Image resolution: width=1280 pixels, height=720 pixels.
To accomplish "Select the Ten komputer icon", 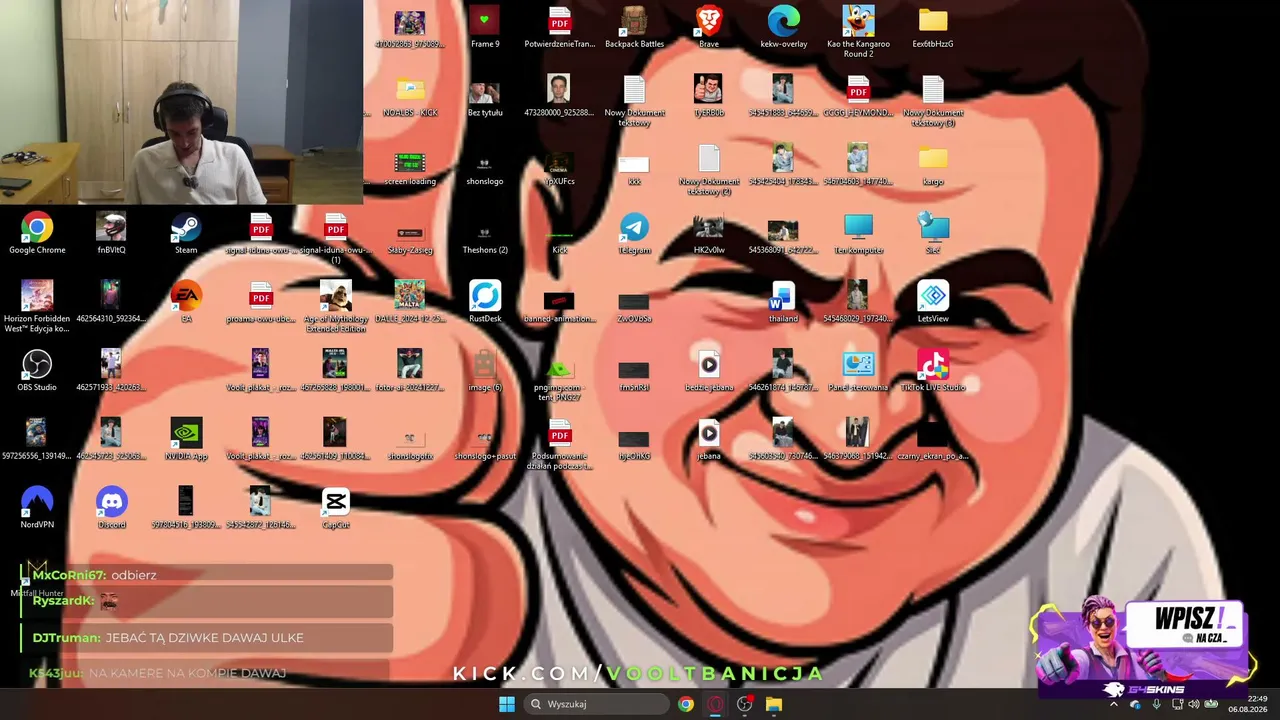I will 858,234.
